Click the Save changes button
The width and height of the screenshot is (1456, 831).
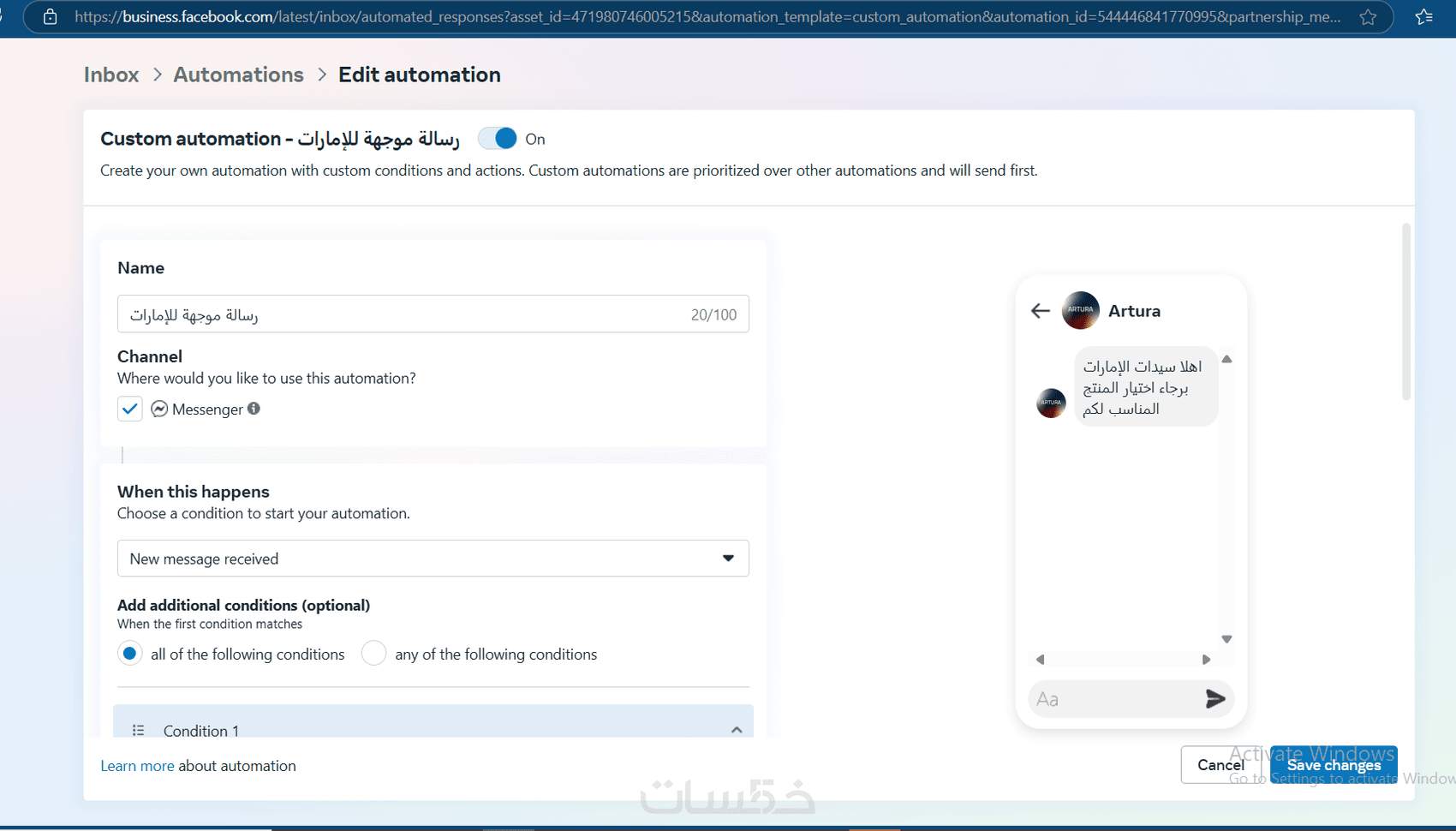click(1333, 765)
